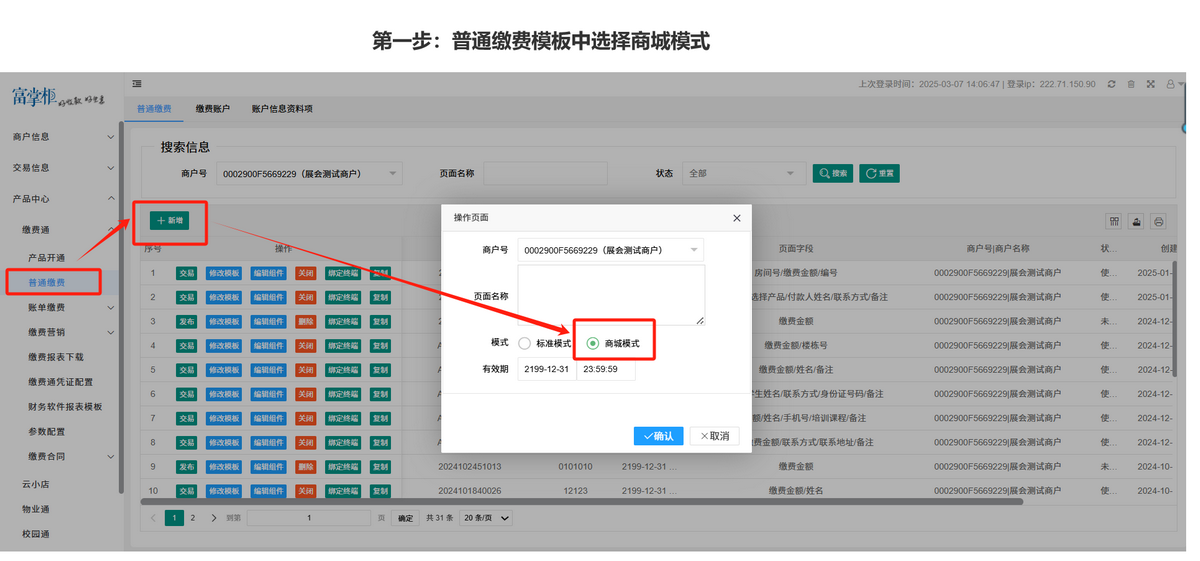Image resolution: width=1200 pixels, height=561 pixels.
Task: Click the 页面名称 textarea in the dialog
Action: coord(611,295)
